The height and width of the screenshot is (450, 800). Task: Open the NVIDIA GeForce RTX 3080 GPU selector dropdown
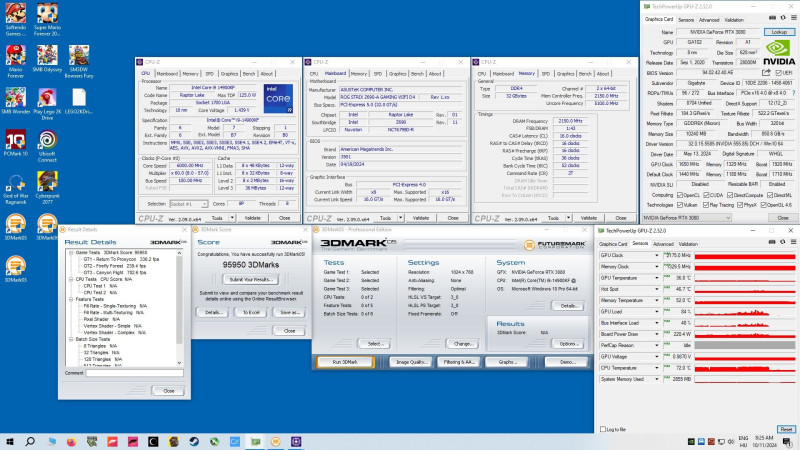pyautogui.click(x=686, y=217)
